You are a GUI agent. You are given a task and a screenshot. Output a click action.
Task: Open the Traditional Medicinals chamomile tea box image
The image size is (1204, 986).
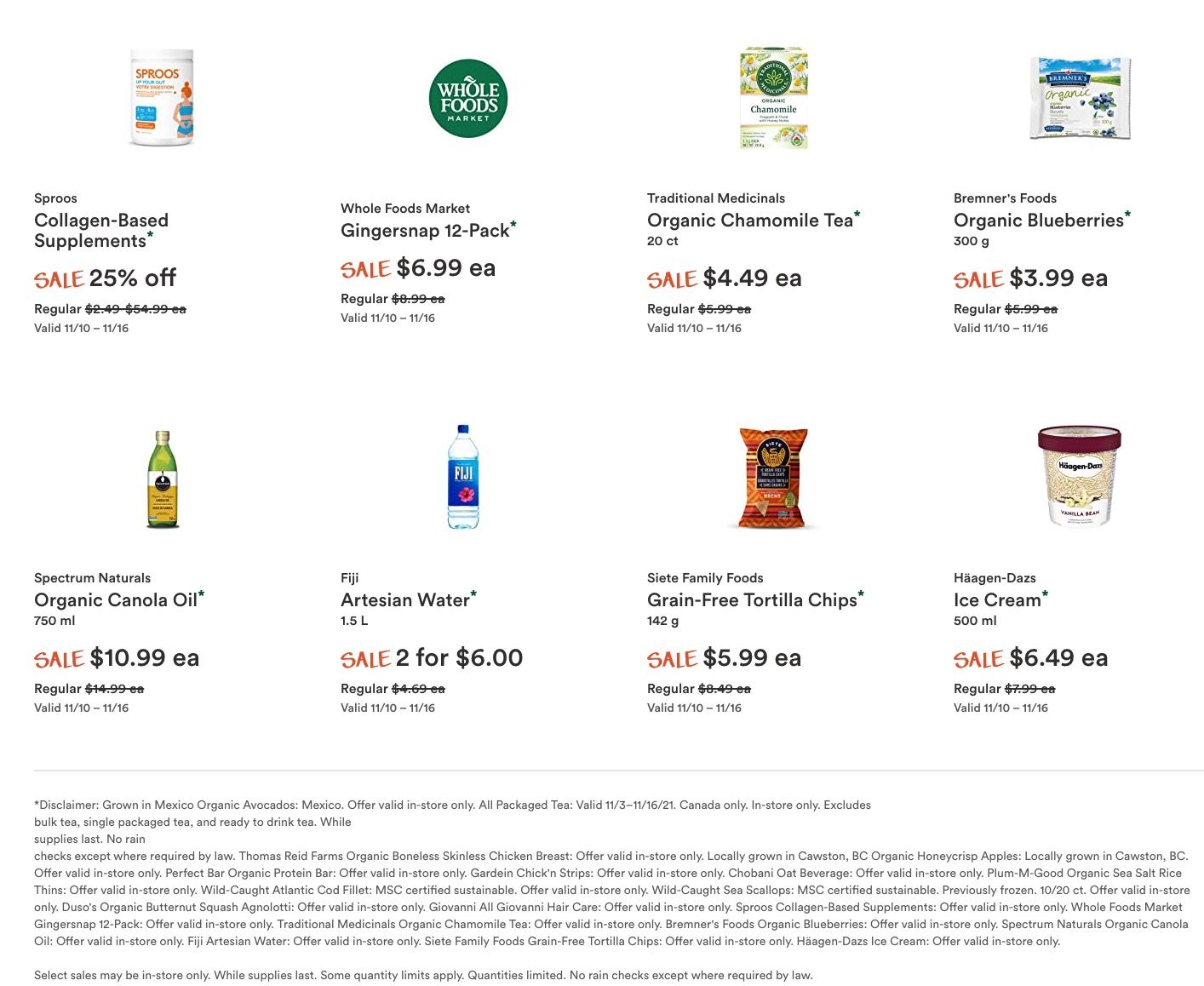[773, 98]
